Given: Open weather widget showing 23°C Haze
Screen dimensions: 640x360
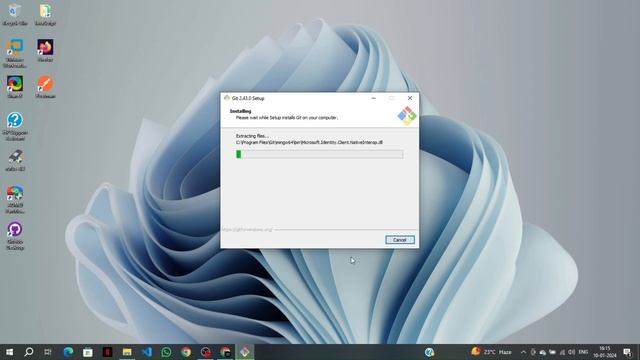Looking at the screenshot, I should (x=491, y=352).
